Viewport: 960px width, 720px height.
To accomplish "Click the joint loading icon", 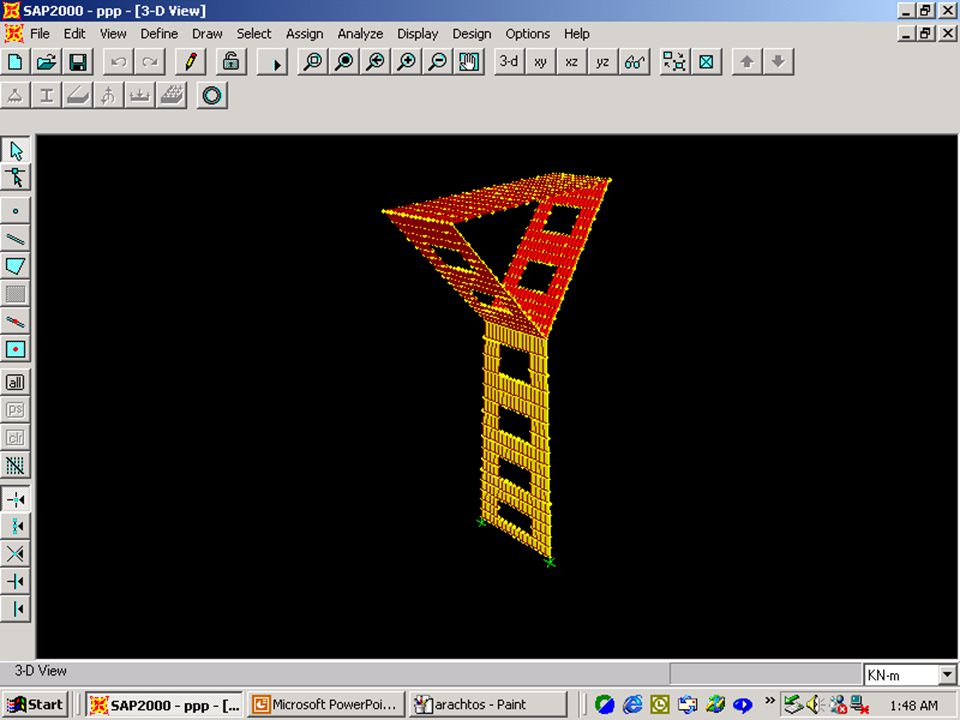I will pyautogui.click(x=109, y=96).
